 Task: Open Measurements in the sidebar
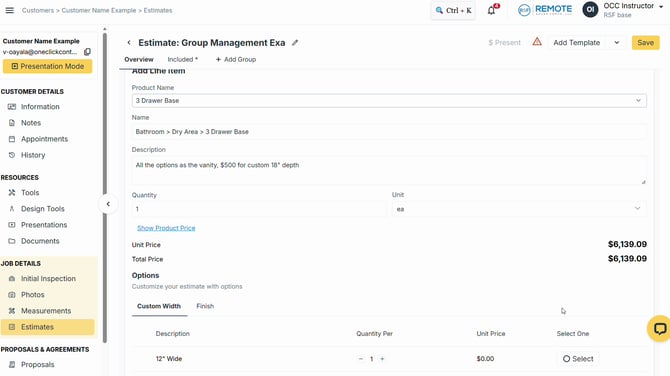[46, 311]
